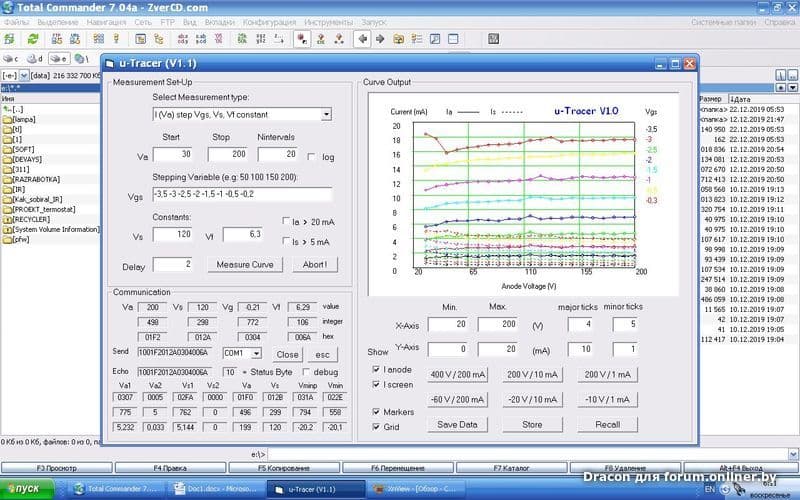Viewport: 800px width, 500px height.
Task: Click the green refresh icon in Total Commander toolbar
Action: (33, 39)
